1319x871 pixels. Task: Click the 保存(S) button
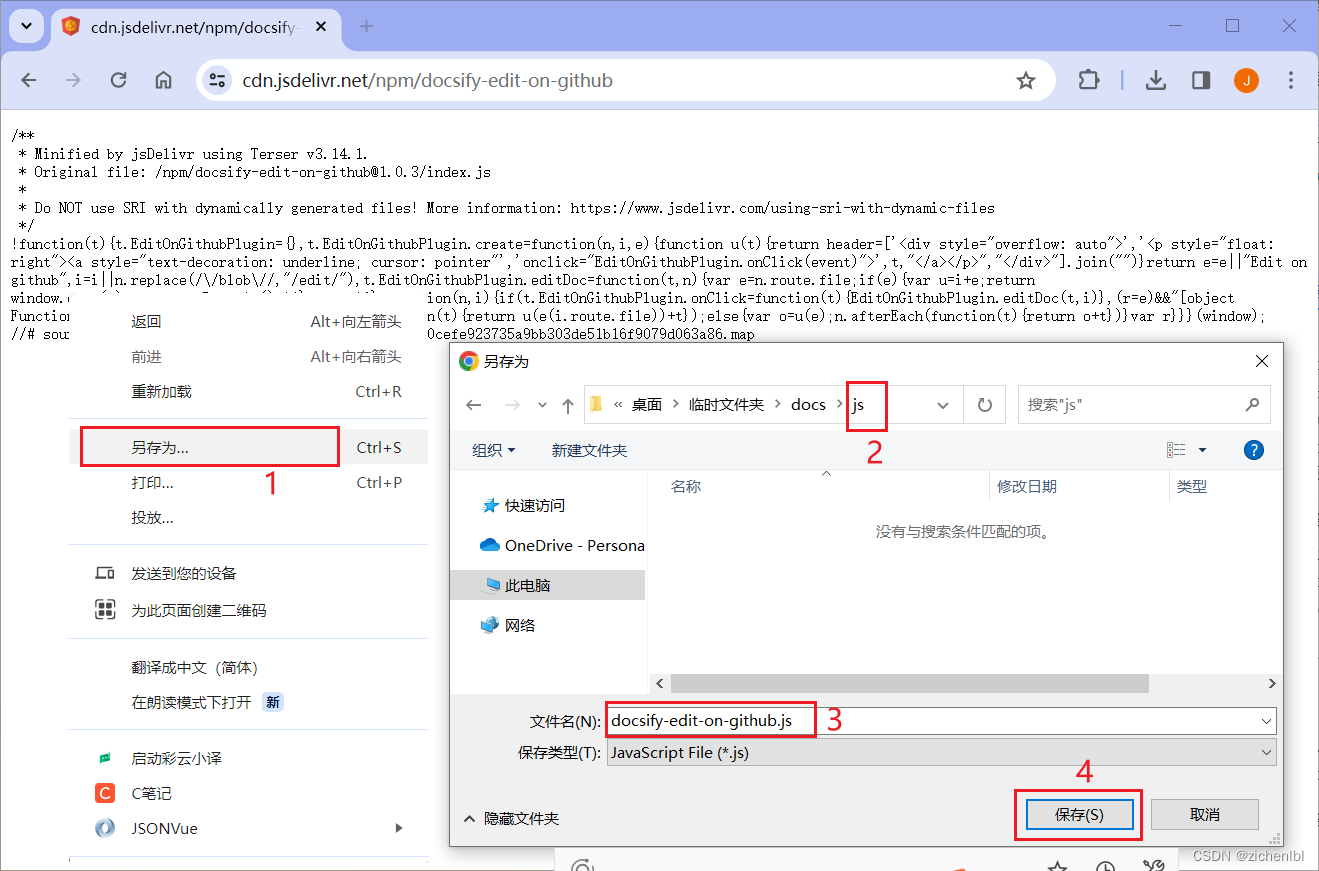click(x=1079, y=815)
